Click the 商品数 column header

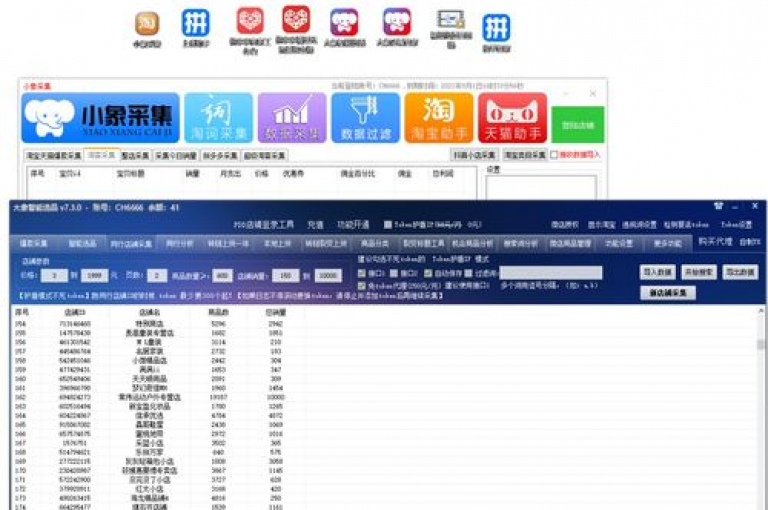218,312
